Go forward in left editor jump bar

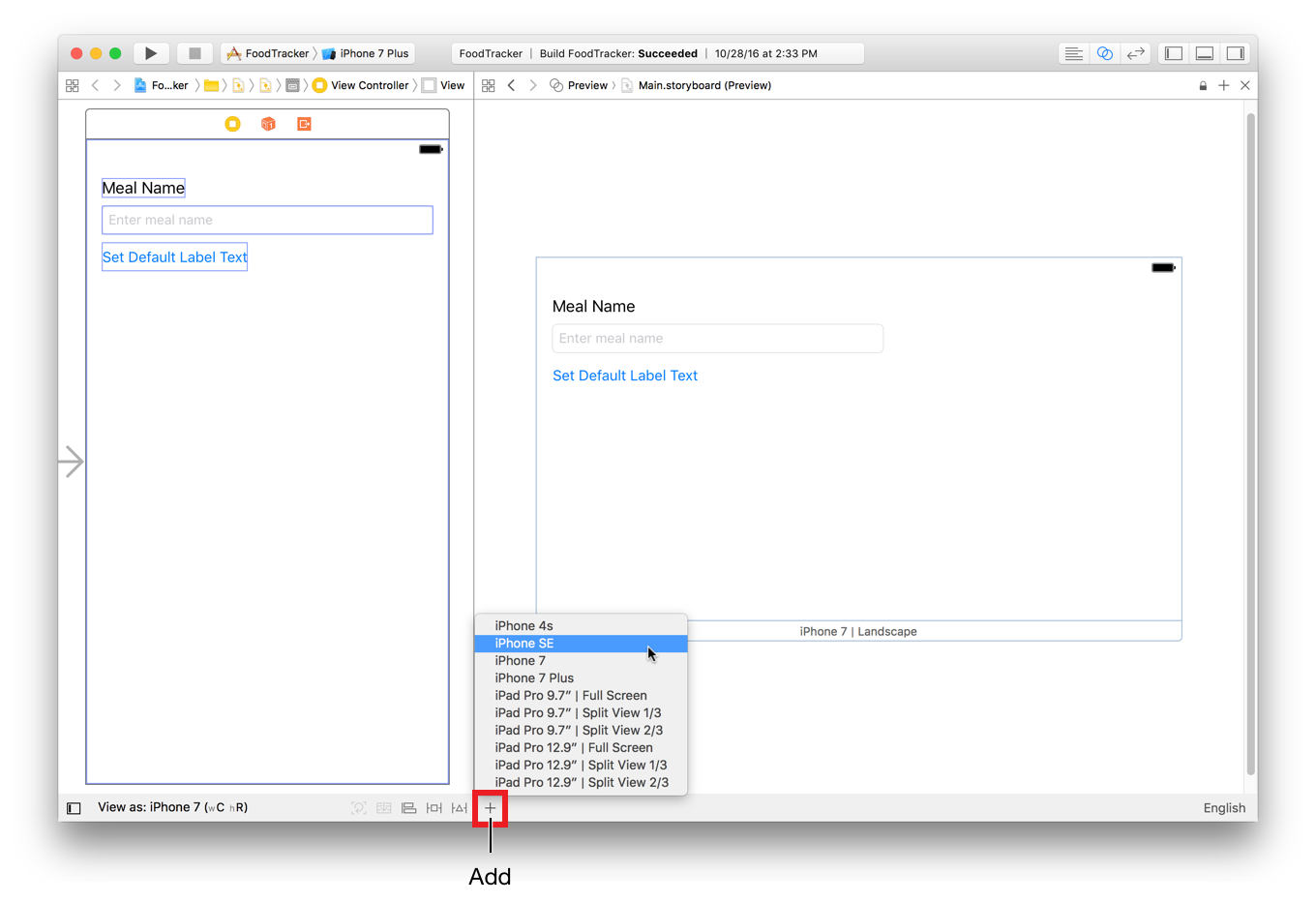[x=117, y=85]
